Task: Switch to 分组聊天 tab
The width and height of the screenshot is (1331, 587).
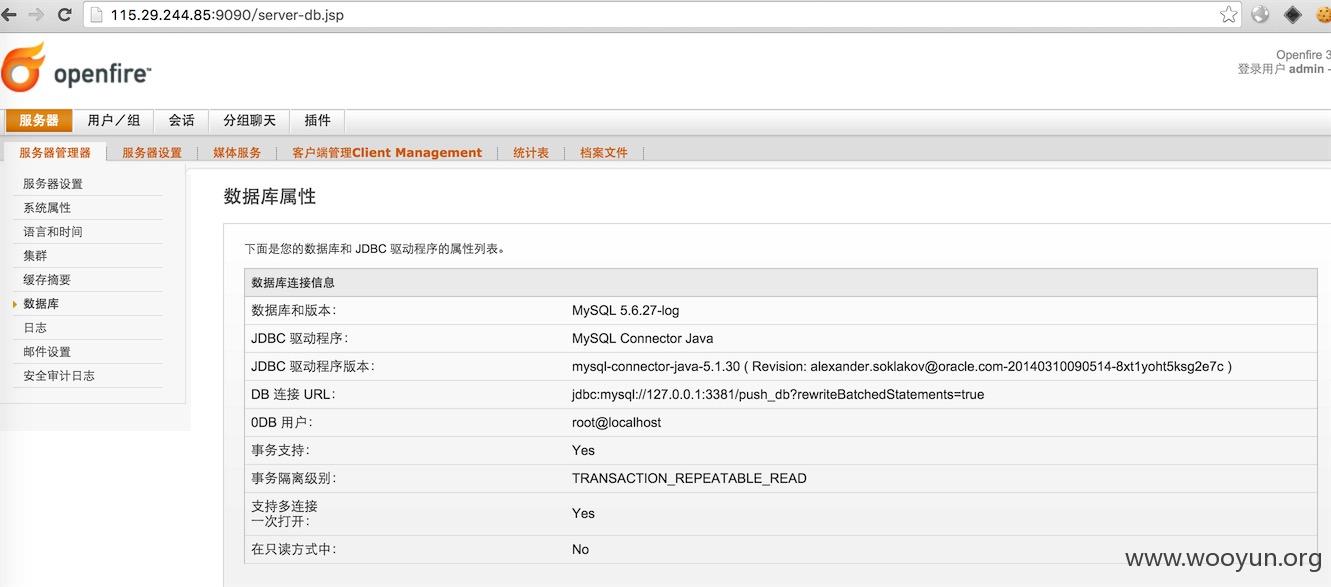Action: click(249, 120)
